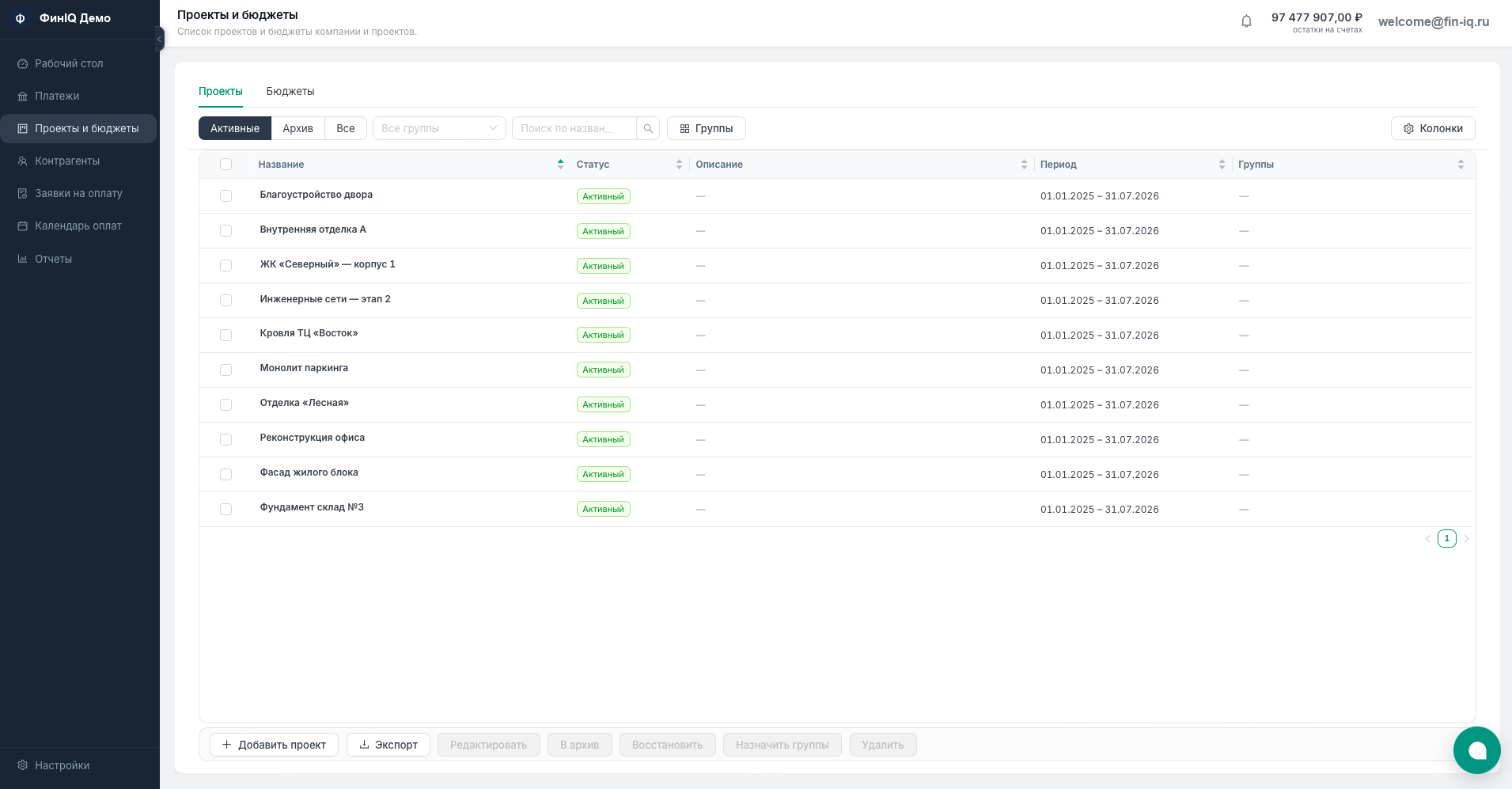This screenshot has height=789, width=1512.
Task: Select the Активные filter
Action: 235,128
